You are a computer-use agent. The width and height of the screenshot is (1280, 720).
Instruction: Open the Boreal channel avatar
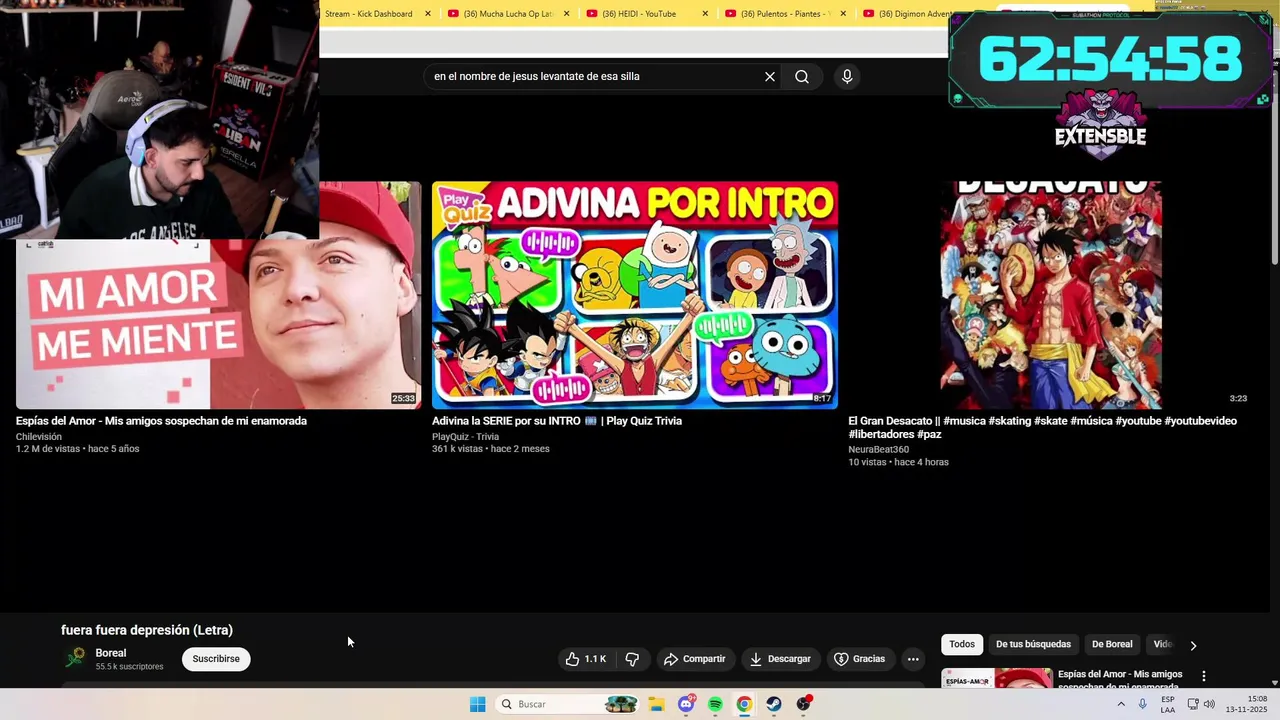pos(75,657)
